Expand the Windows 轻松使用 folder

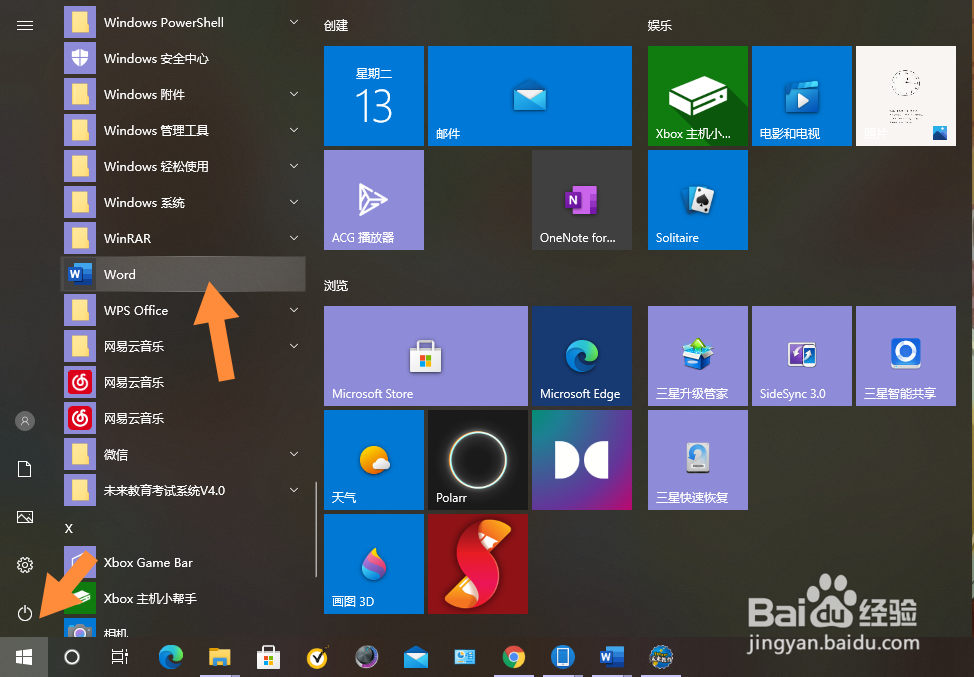(x=183, y=166)
